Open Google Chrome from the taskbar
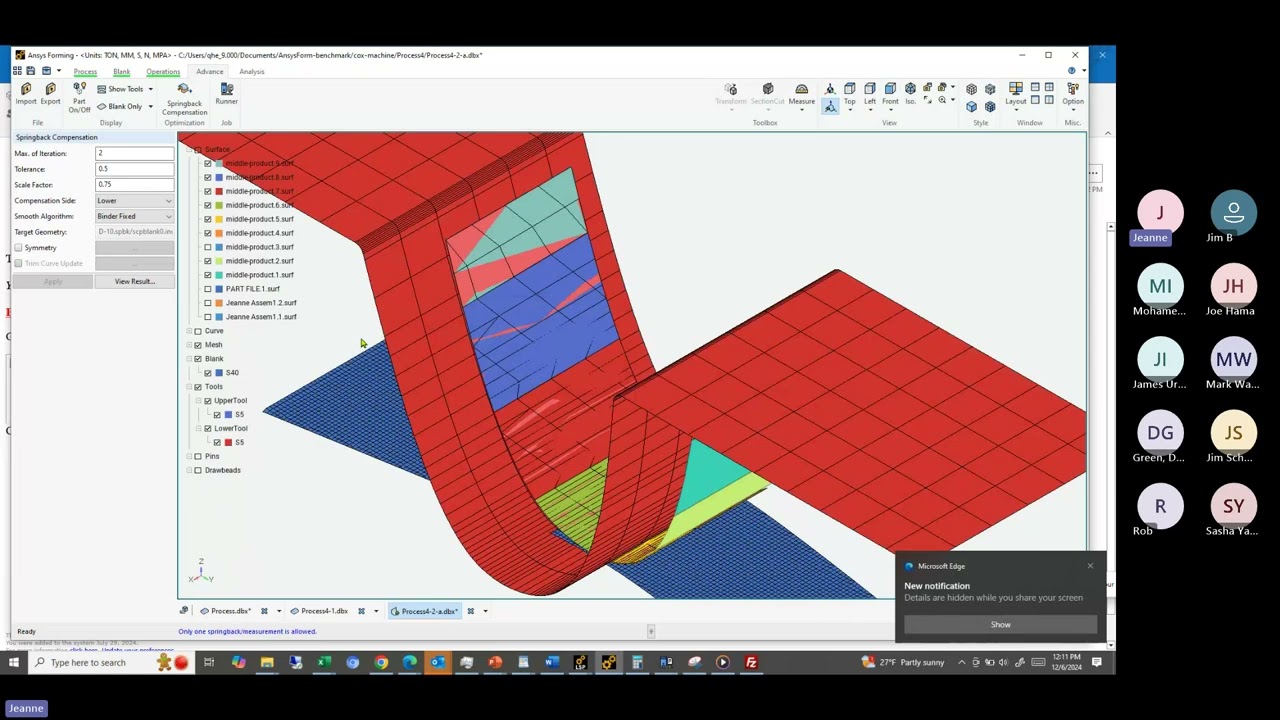 [381, 662]
